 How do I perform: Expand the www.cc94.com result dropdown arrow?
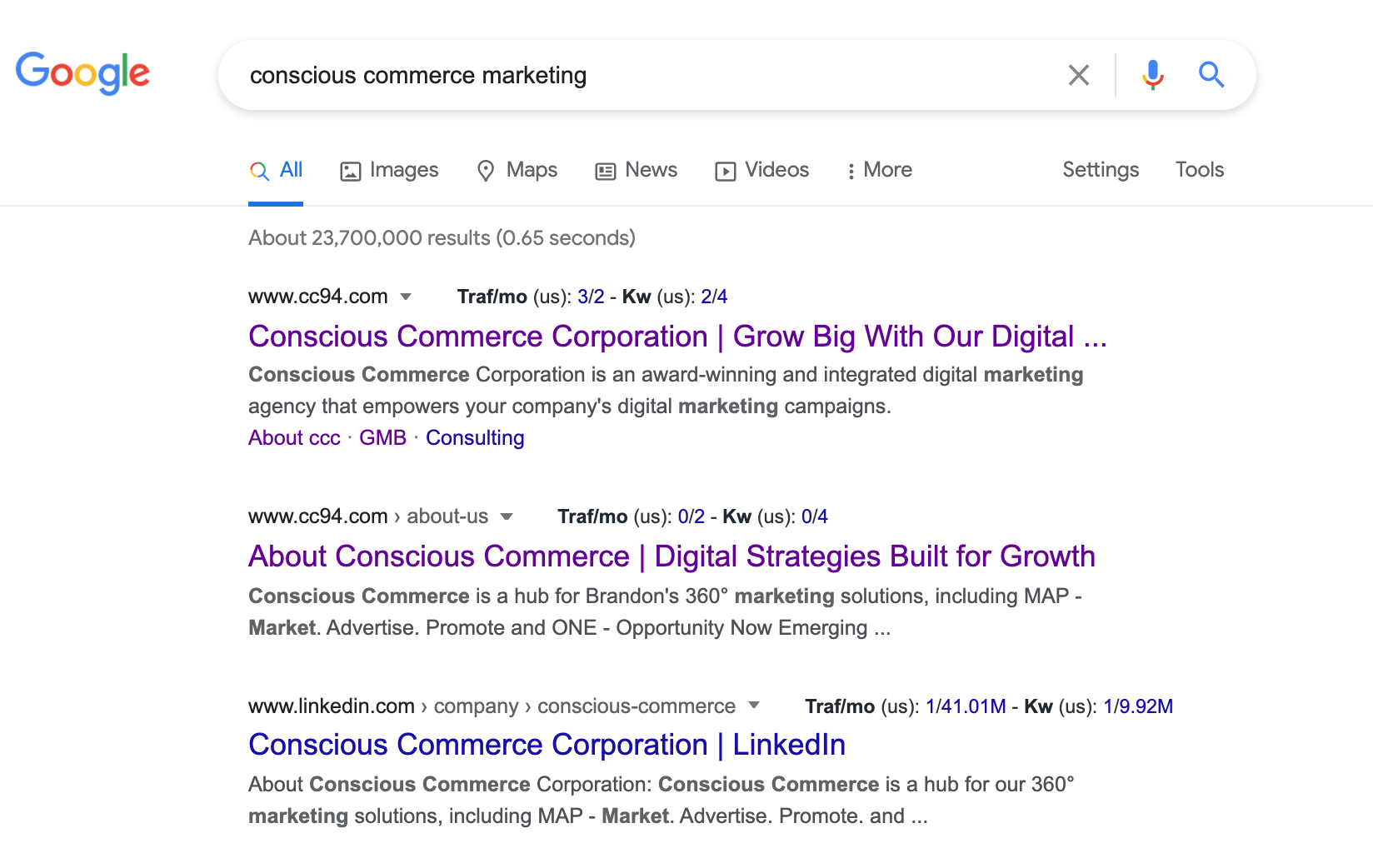[x=406, y=297]
